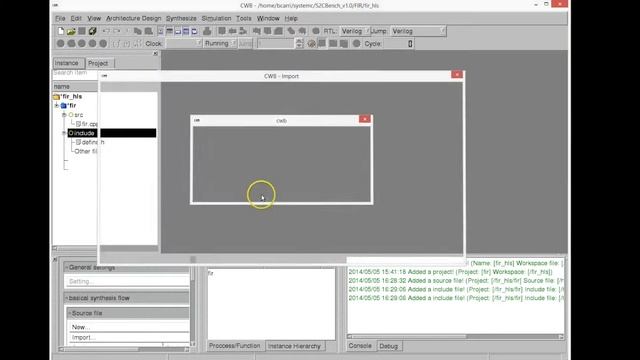
Task: Click the Import... link under Source file
Action: (x=84, y=338)
